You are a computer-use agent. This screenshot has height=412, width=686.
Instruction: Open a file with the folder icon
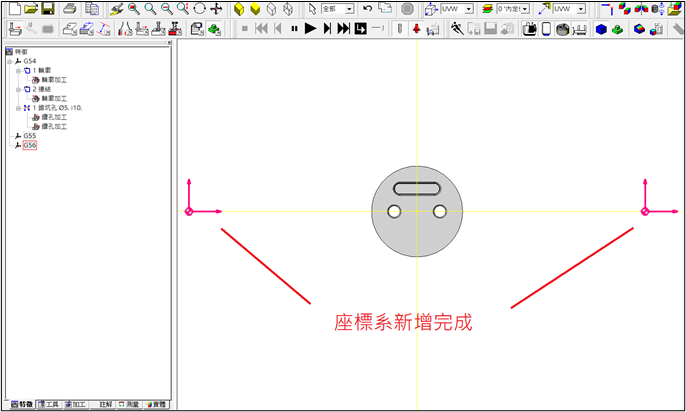[x=30, y=8]
